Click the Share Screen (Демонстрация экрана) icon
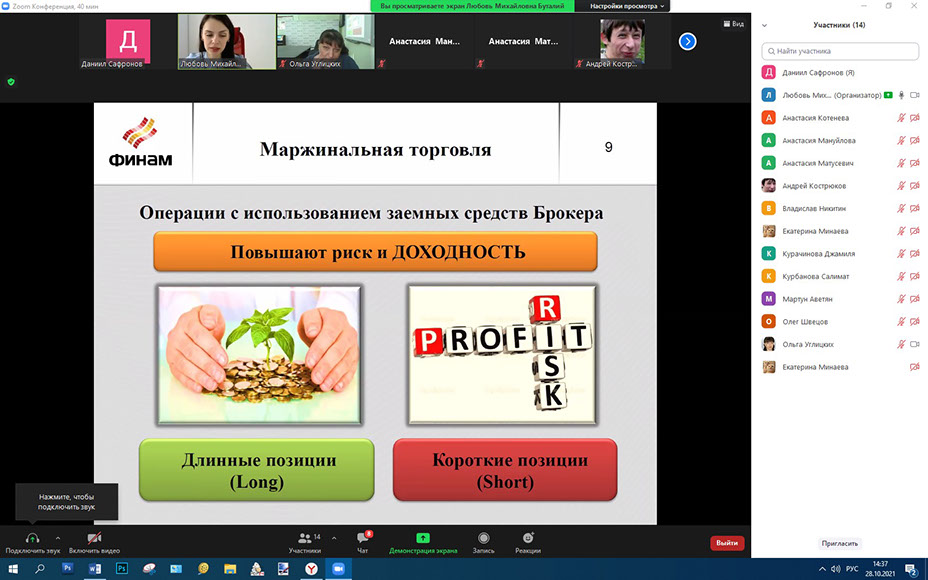The image size is (928, 580). (423, 539)
